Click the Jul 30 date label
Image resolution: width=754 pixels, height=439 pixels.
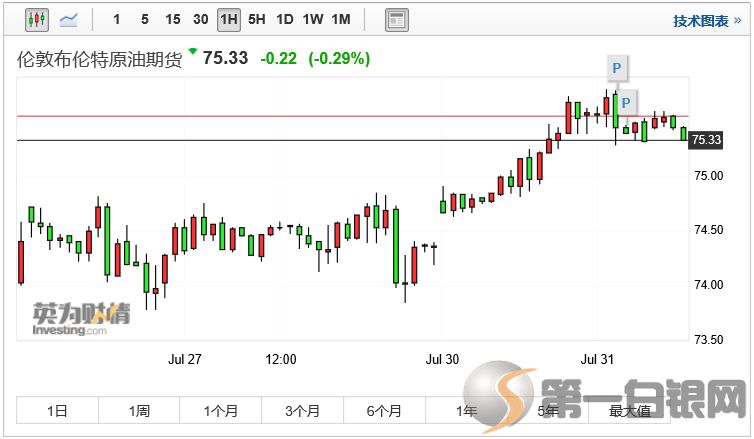coord(442,359)
